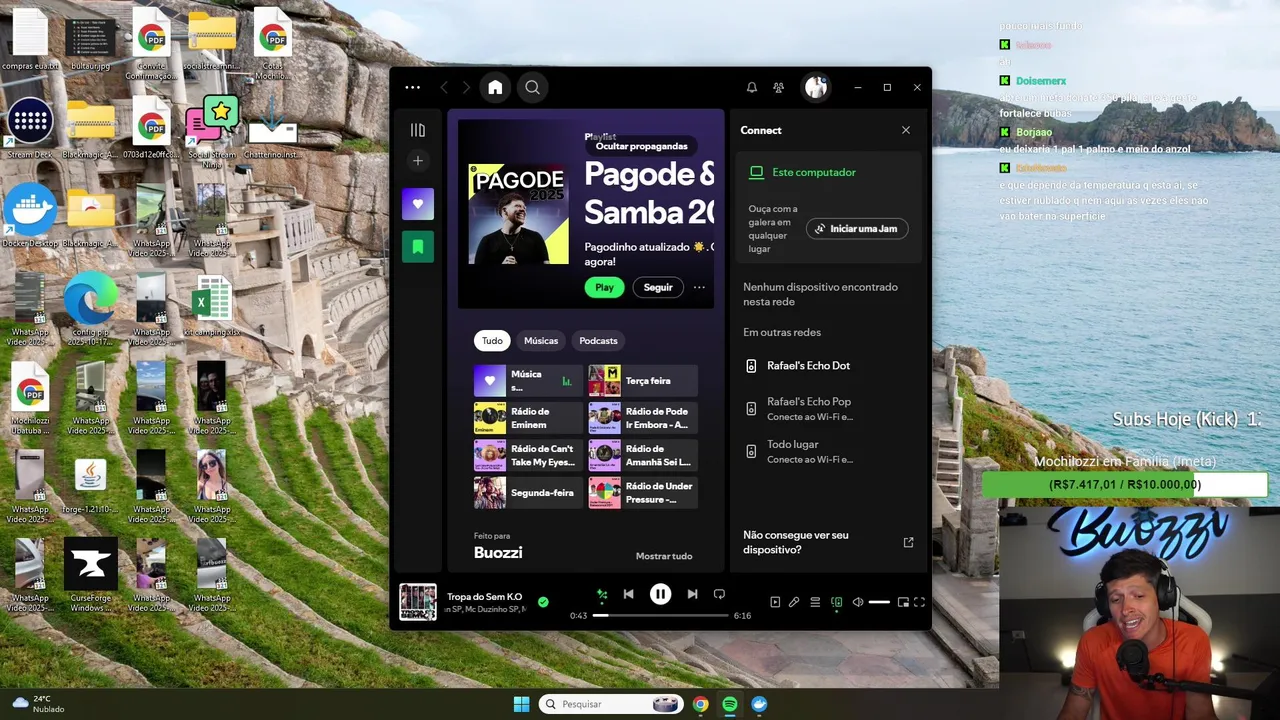The image size is (1280, 720).
Task: Click taskbar Pesquisar search box
Action: [611, 704]
